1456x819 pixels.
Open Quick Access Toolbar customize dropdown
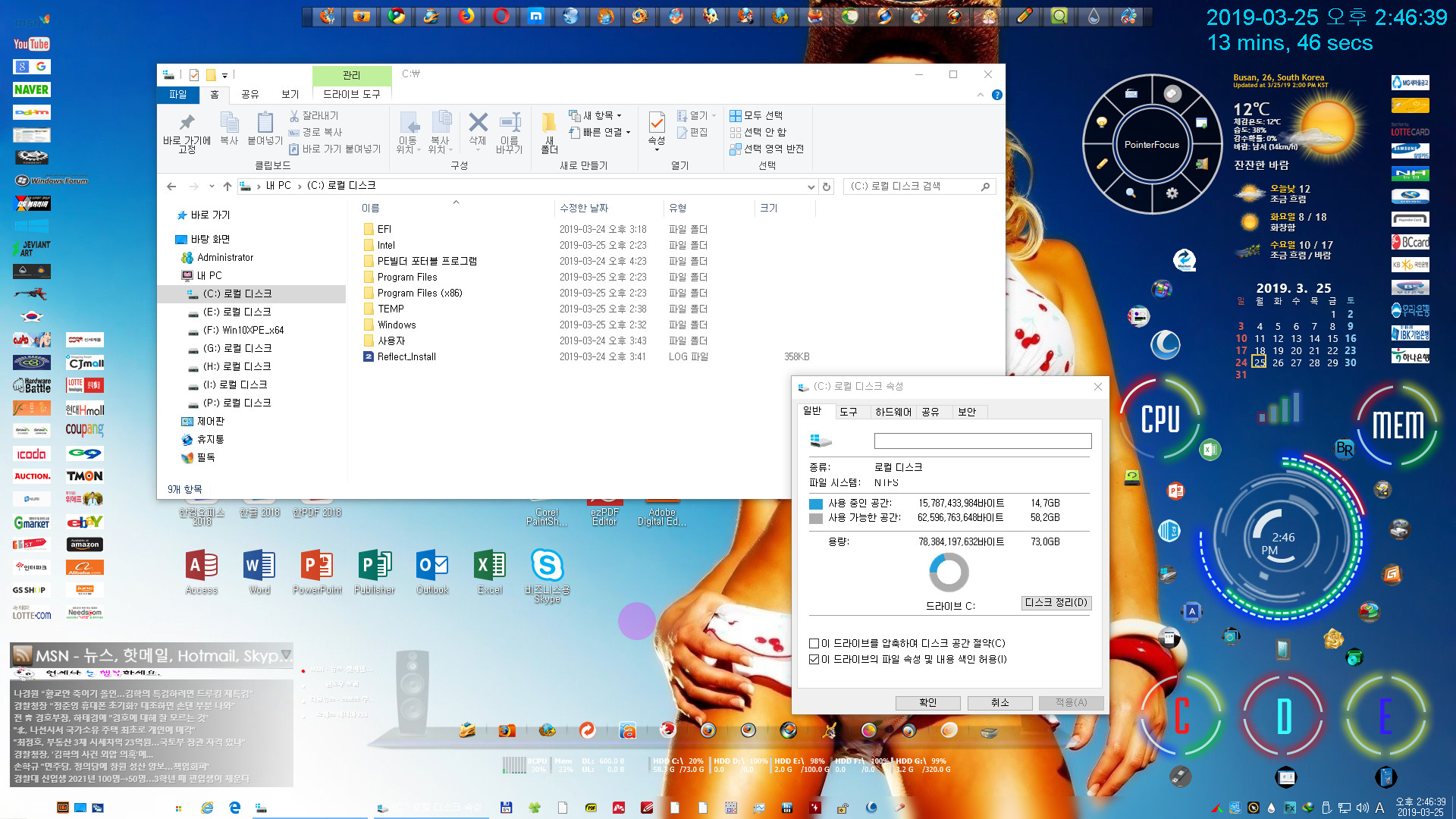click(224, 75)
